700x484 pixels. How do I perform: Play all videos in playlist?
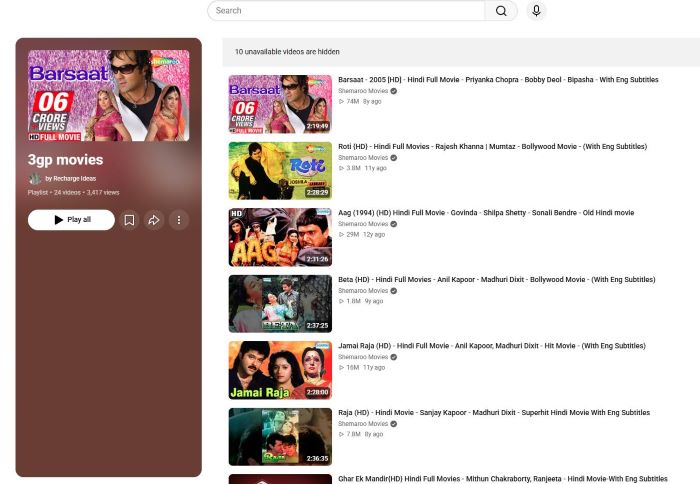[x=71, y=220]
